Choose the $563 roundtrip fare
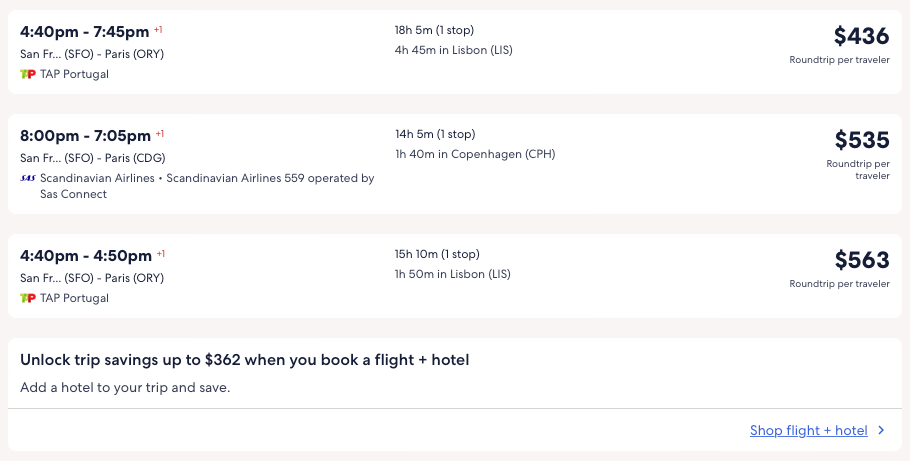 (x=861, y=260)
